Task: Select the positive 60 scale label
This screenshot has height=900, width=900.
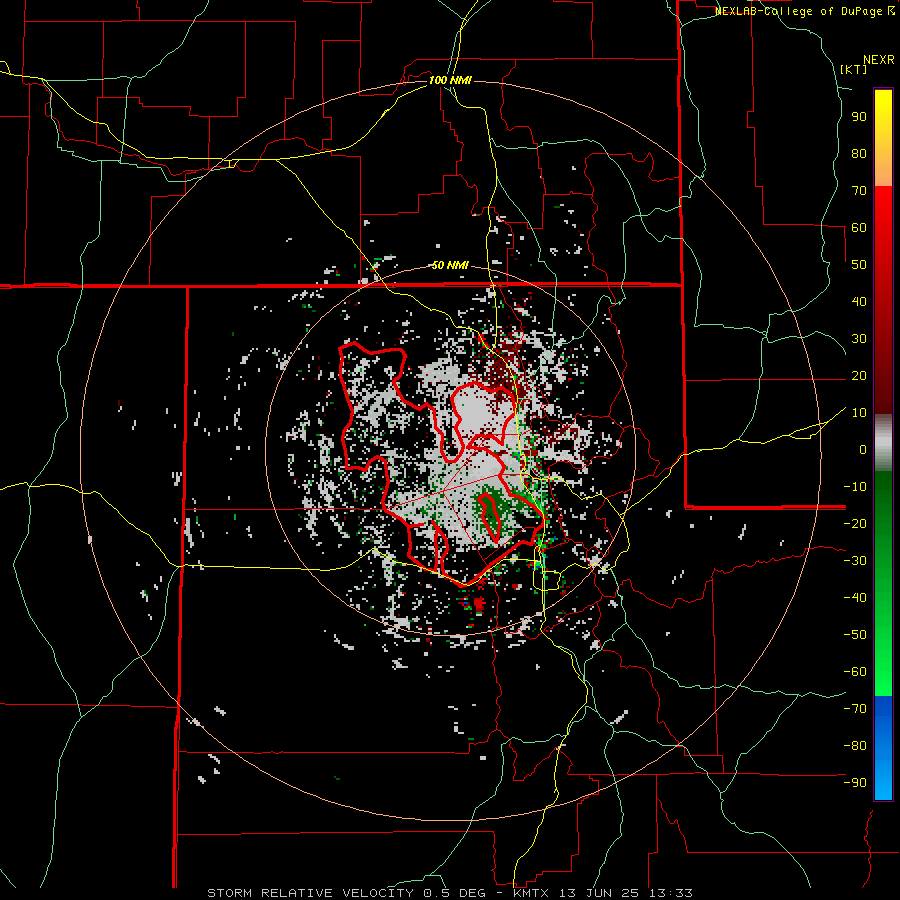Action: coord(859,227)
